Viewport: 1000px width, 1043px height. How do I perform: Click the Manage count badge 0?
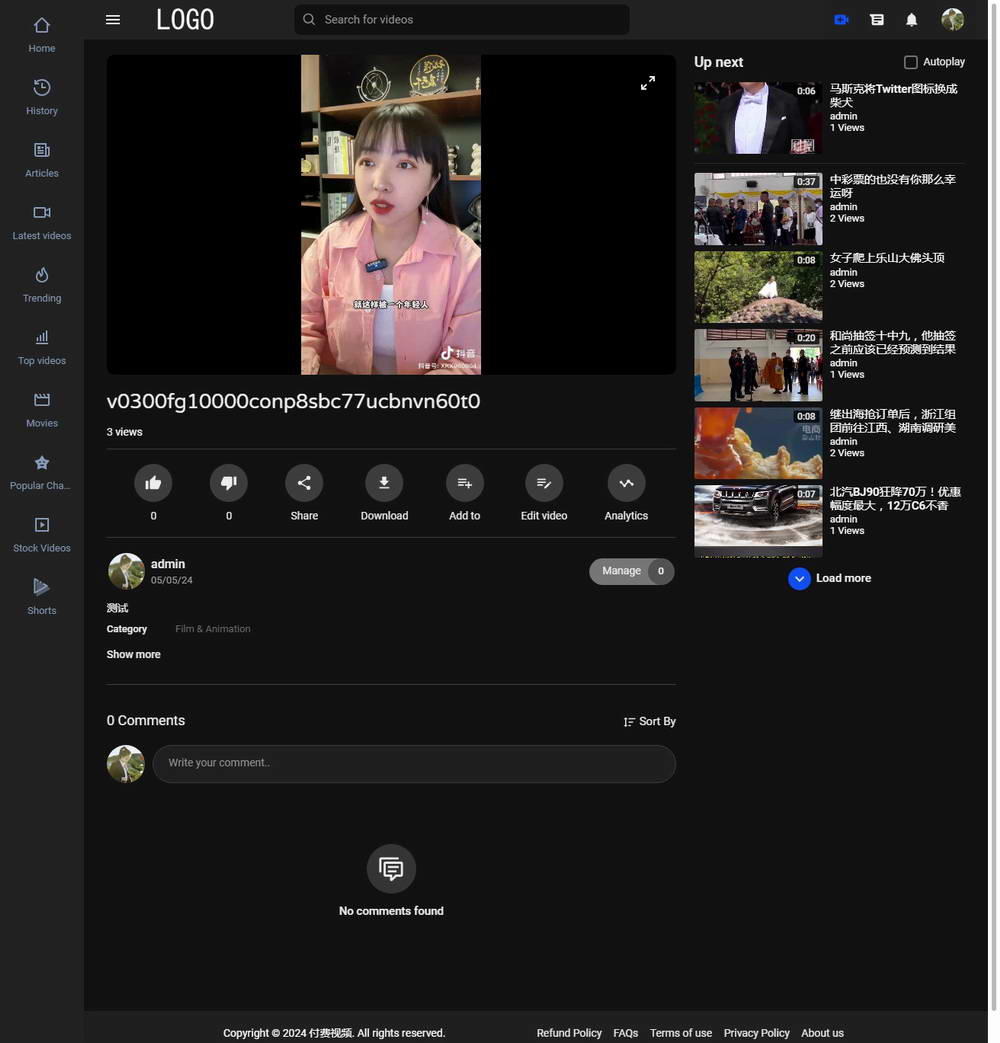[661, 571]
